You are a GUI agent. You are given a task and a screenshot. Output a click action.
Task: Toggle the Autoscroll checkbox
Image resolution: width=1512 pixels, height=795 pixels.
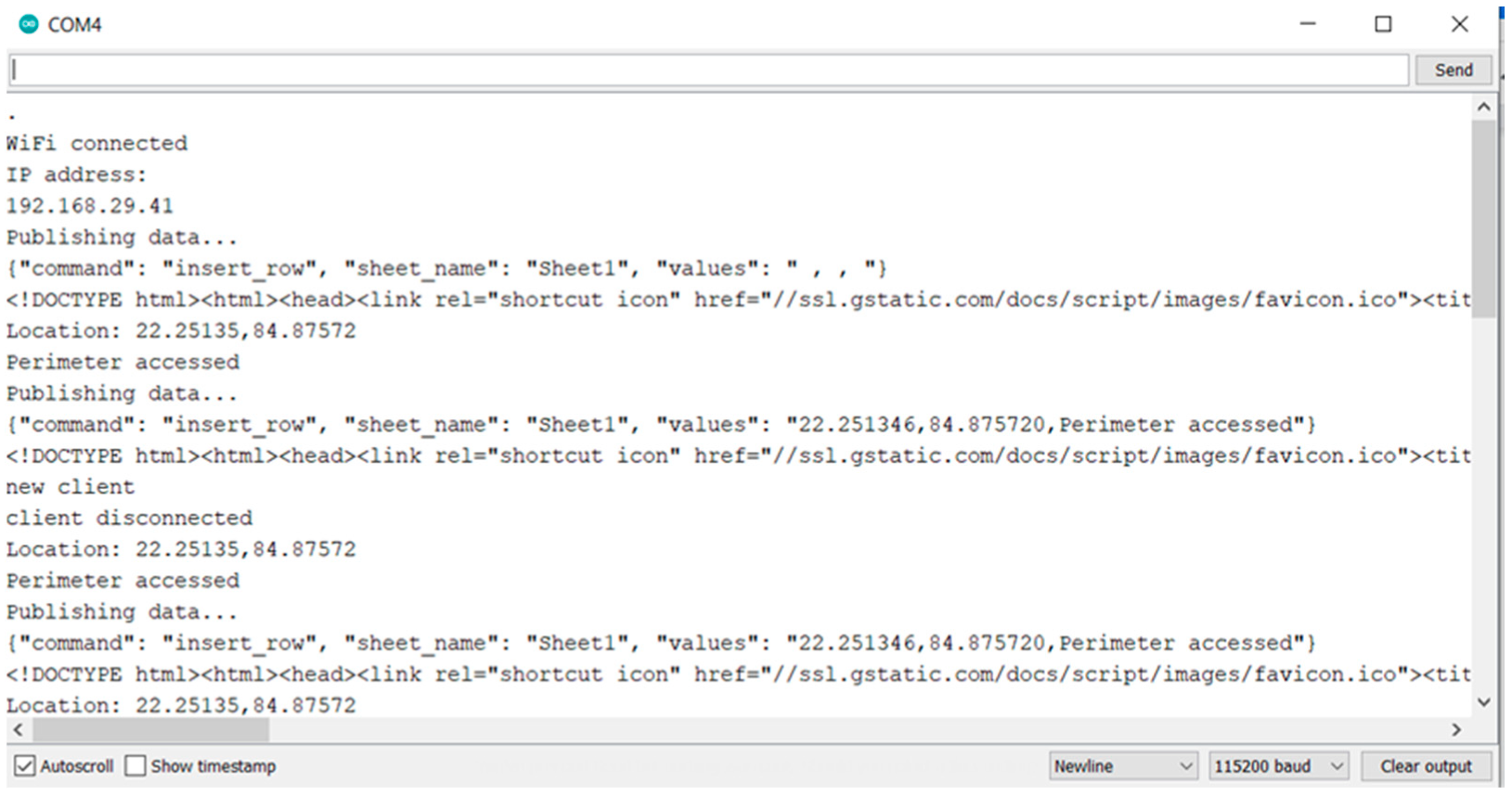coord(26,766)
